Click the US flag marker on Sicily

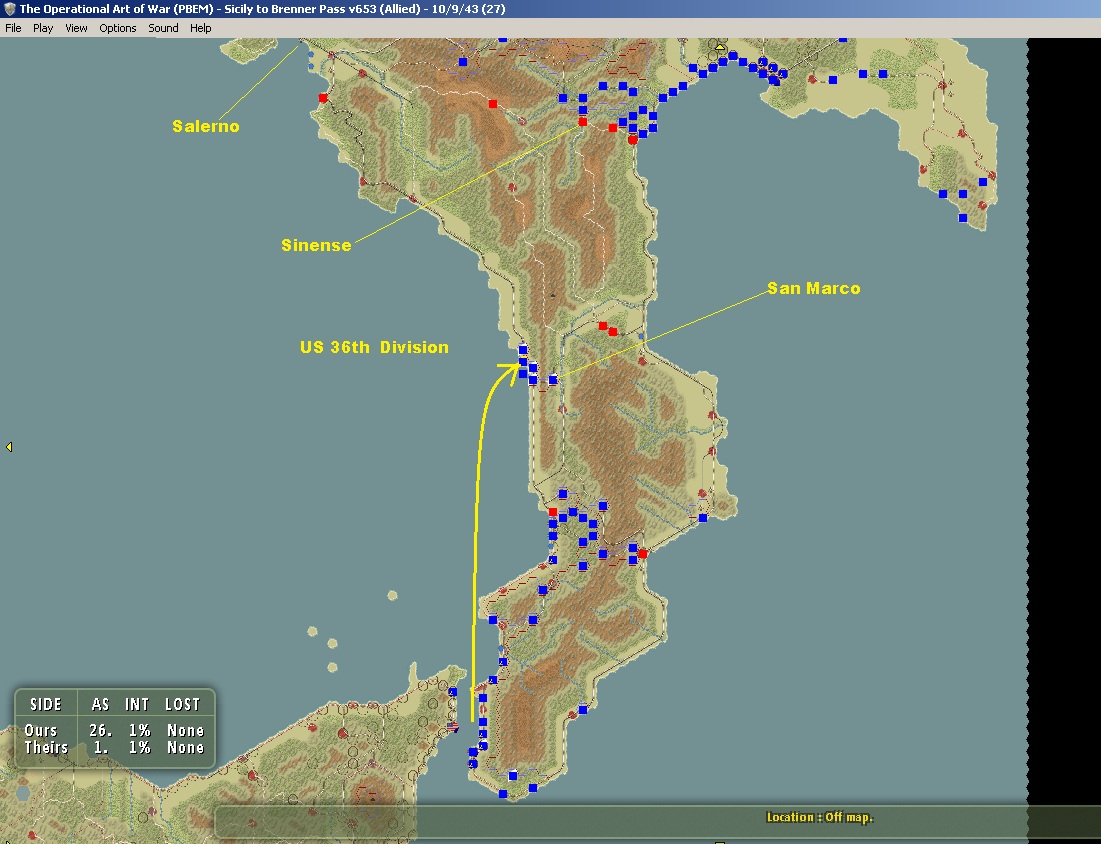[x=452, y=726]
